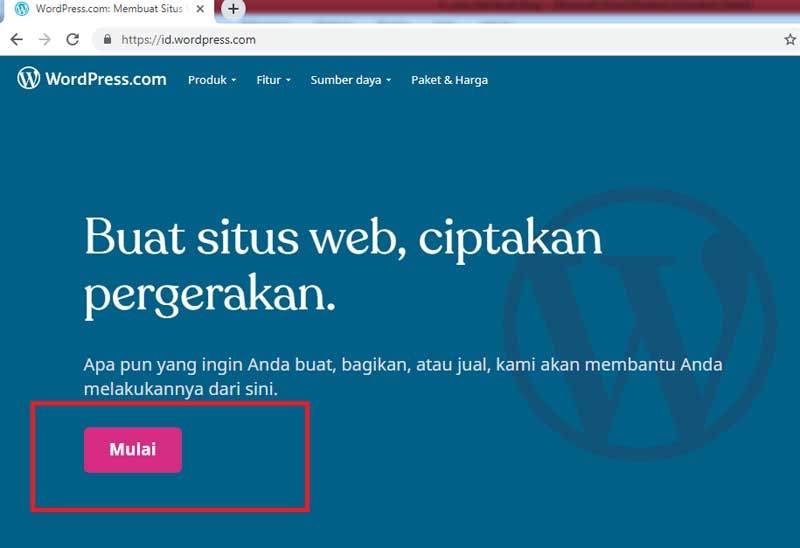Bookmark this page with the star icon
Screen dimensions: 800x548
pyautogui.click(x=790, y=39)
